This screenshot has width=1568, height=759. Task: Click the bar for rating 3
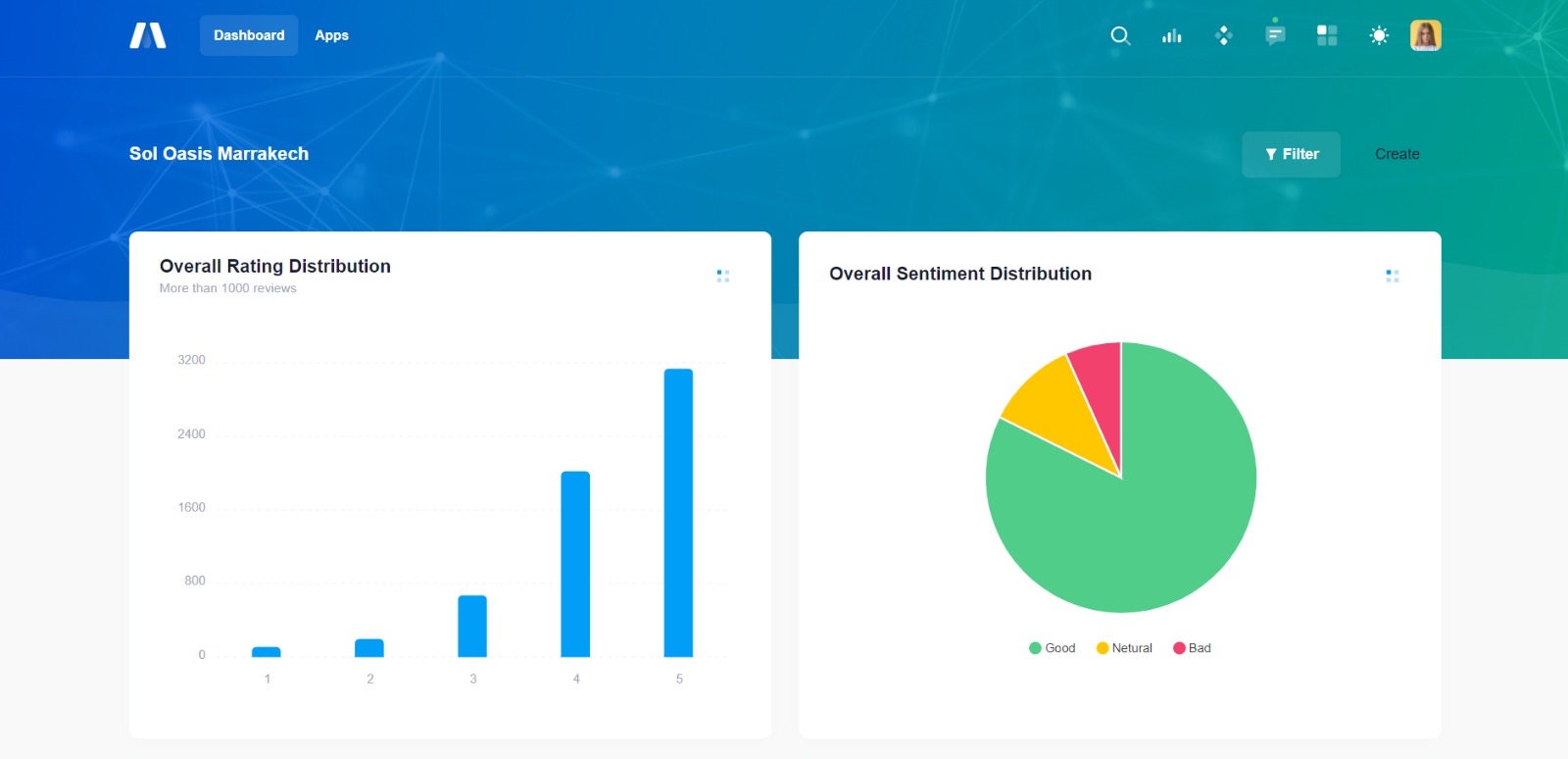click(472, 626)
